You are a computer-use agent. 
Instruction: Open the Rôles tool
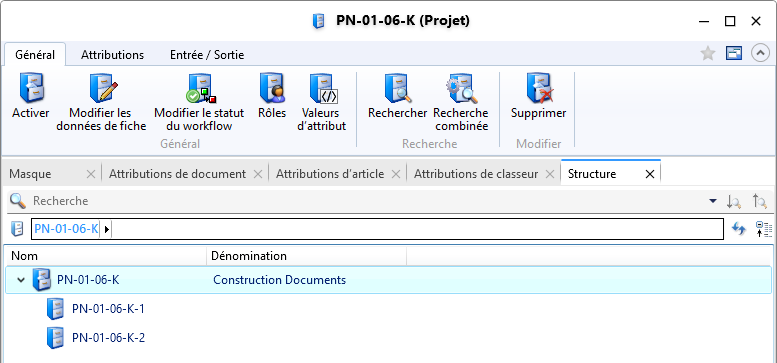(x=272, y=97)
